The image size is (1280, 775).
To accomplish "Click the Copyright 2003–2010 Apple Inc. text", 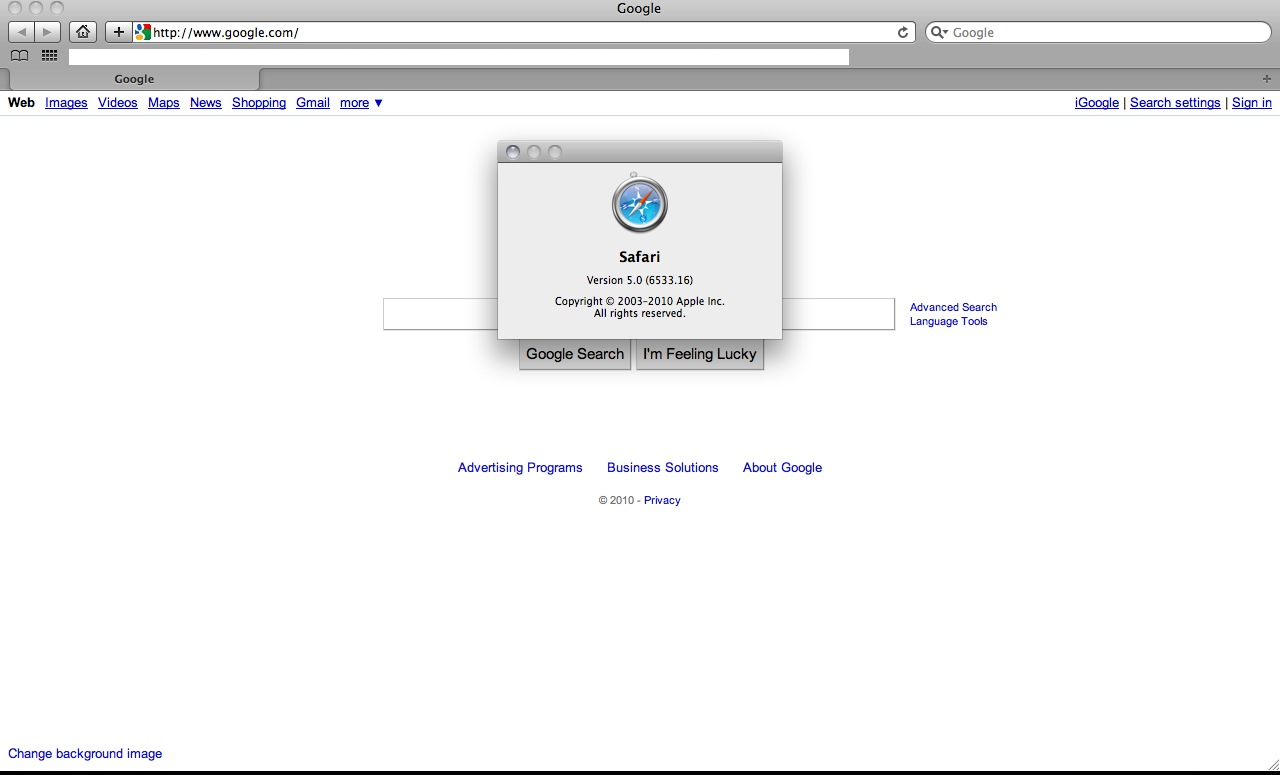I will point(640,301).
